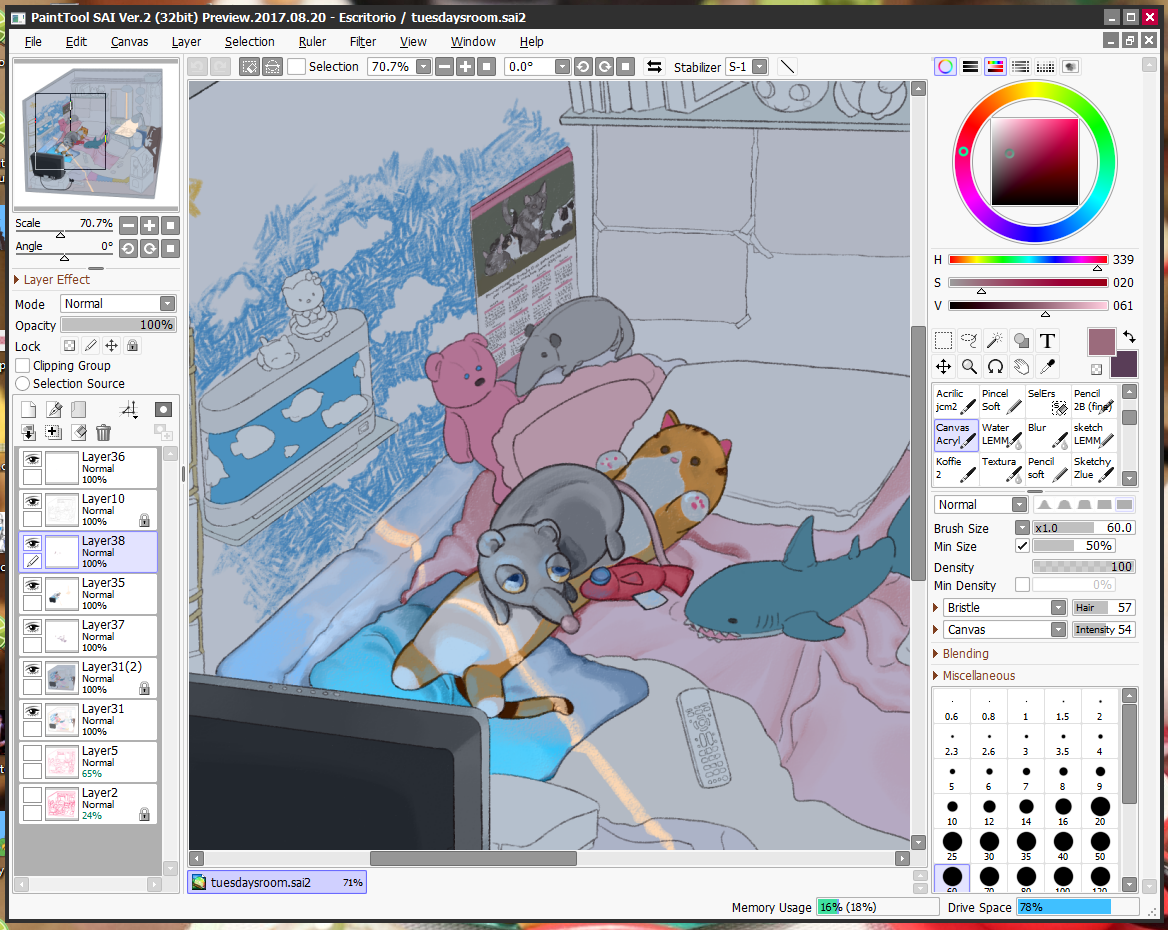Choose the Text tool
The height and width of the screenshot is (930, 1168).
pos(1047,341)
